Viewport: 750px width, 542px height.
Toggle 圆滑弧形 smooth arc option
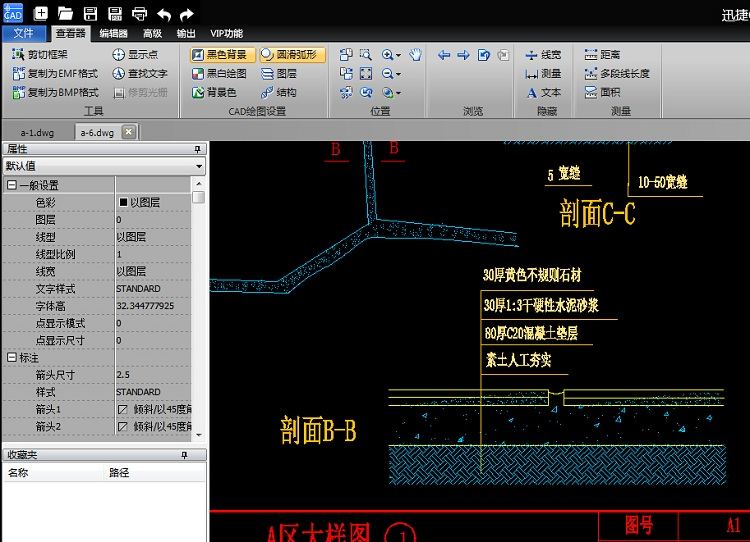[292, 55]
